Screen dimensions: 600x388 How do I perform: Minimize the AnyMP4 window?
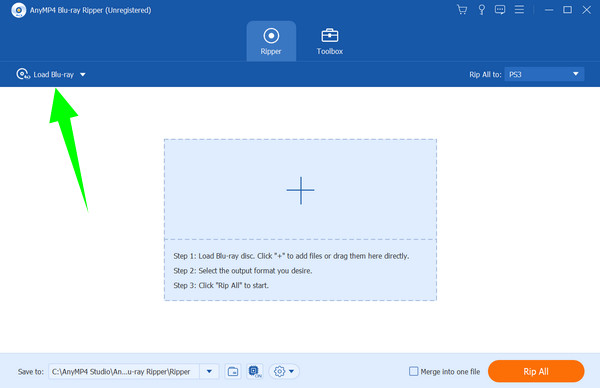click(x=549, y=10)
